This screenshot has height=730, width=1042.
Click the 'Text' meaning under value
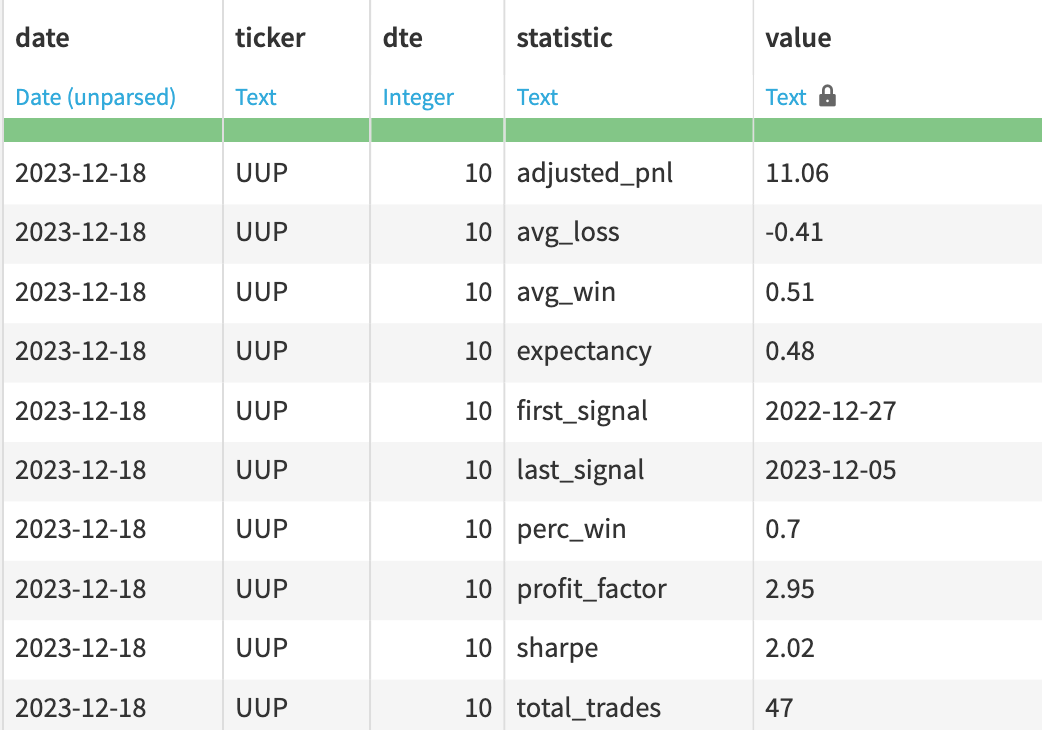click(x=785, y=97)
